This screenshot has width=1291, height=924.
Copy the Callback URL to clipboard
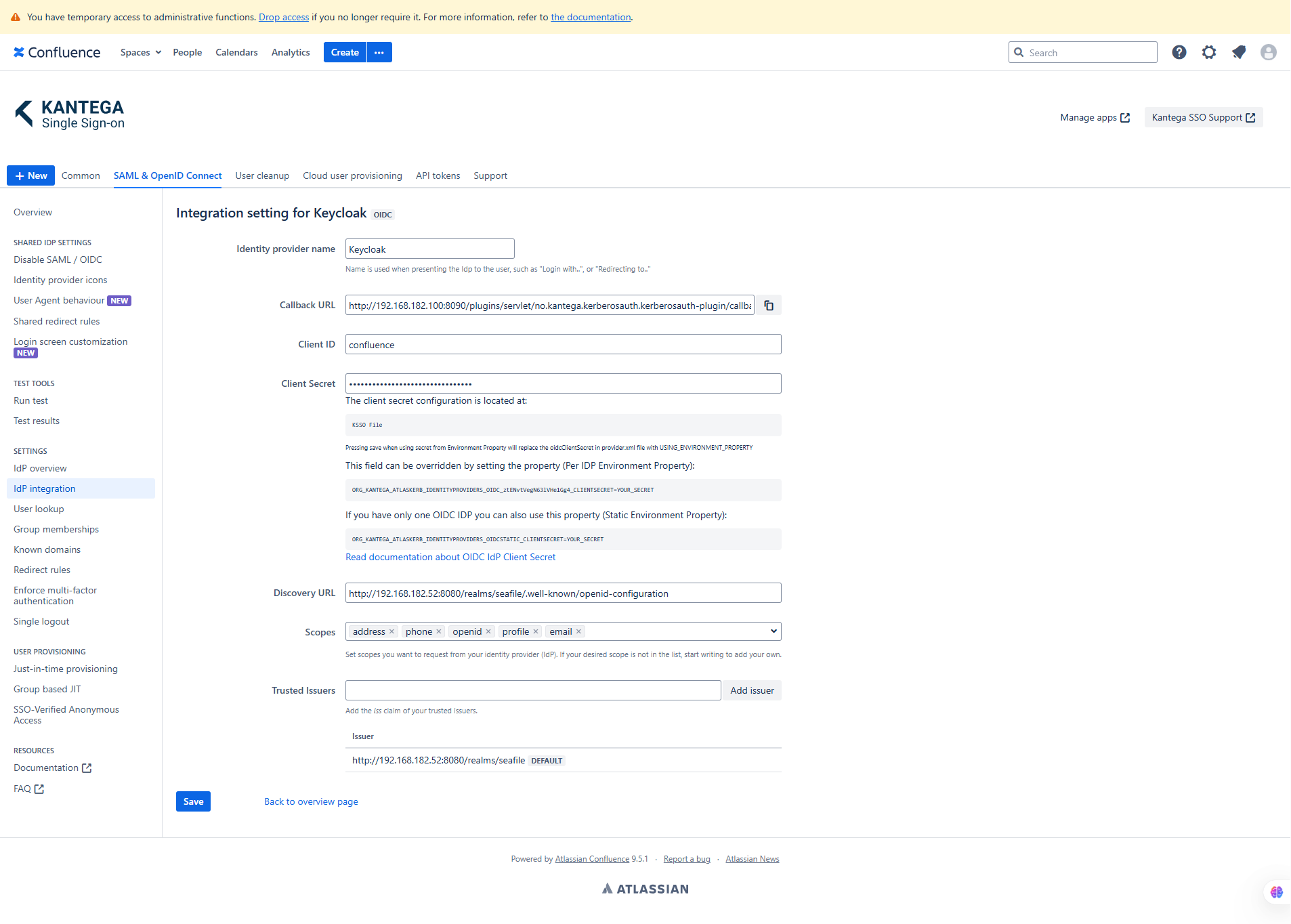pos(769,306)
